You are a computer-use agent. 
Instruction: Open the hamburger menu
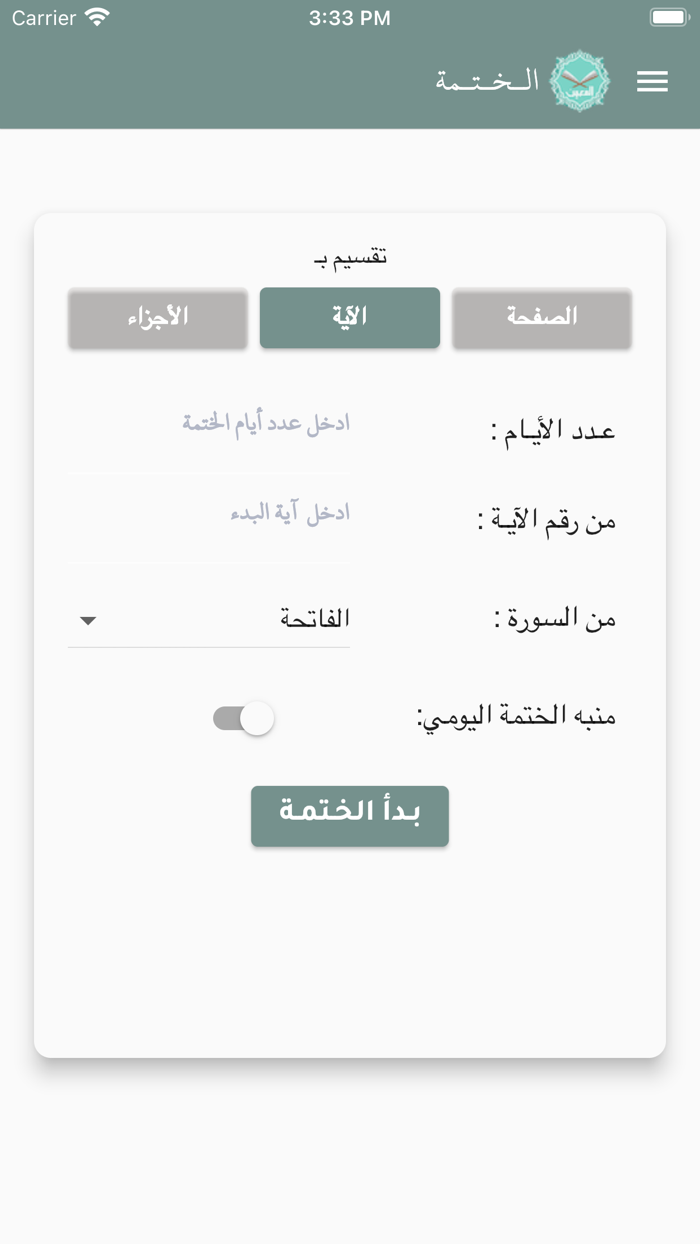[x=653, y=81]
